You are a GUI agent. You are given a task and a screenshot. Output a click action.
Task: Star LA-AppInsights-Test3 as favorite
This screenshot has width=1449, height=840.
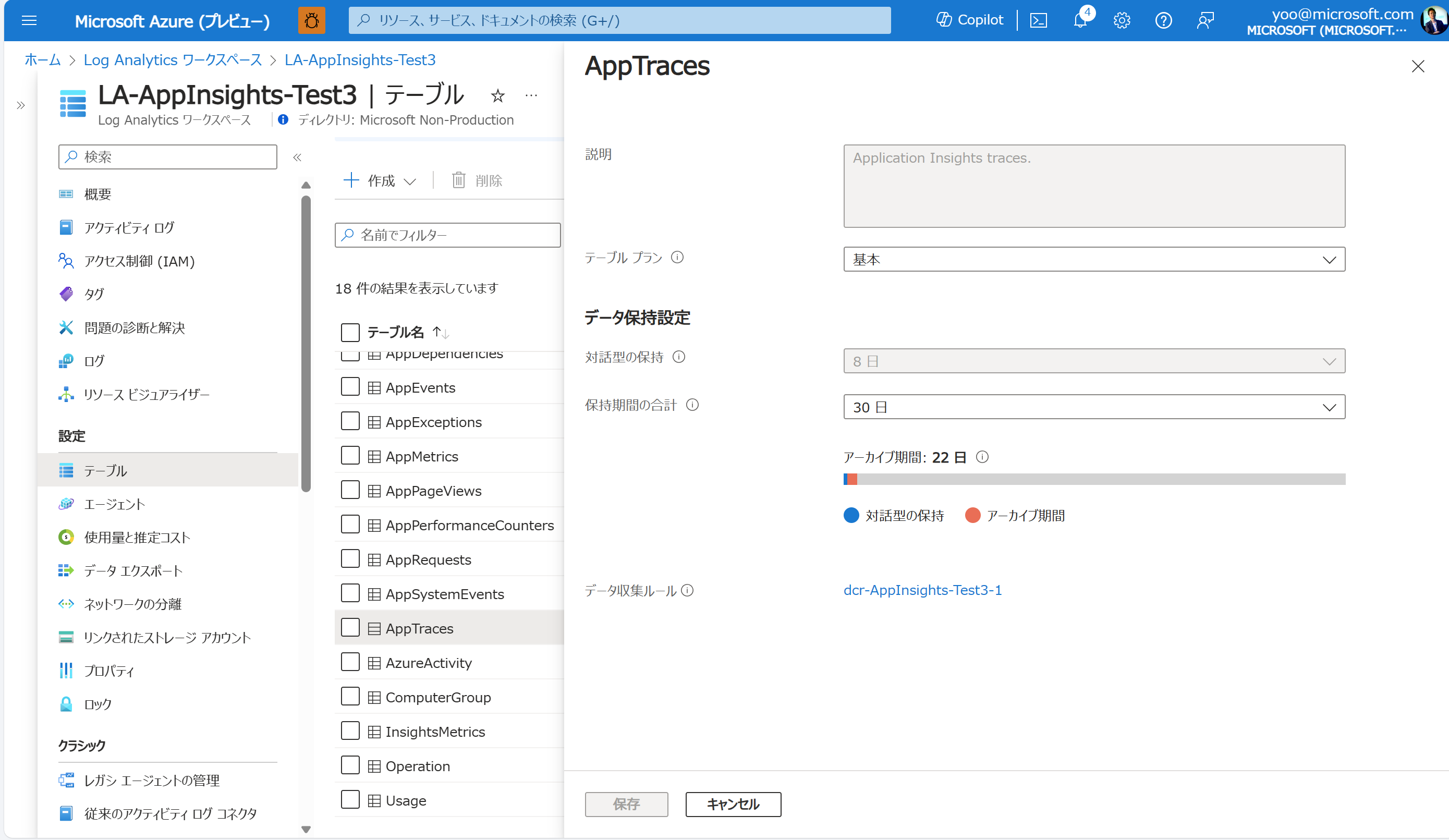[497, 96]
